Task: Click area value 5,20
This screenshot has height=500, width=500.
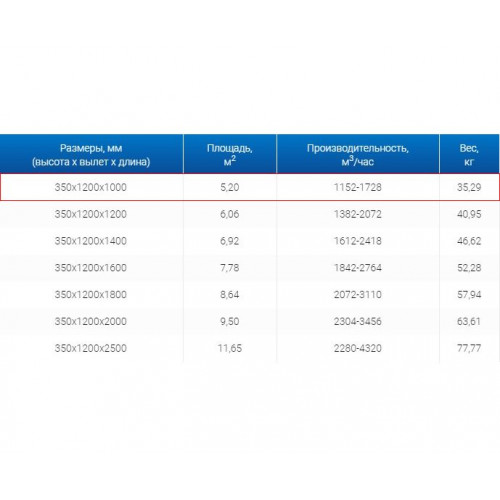Action: pos(230,187)
